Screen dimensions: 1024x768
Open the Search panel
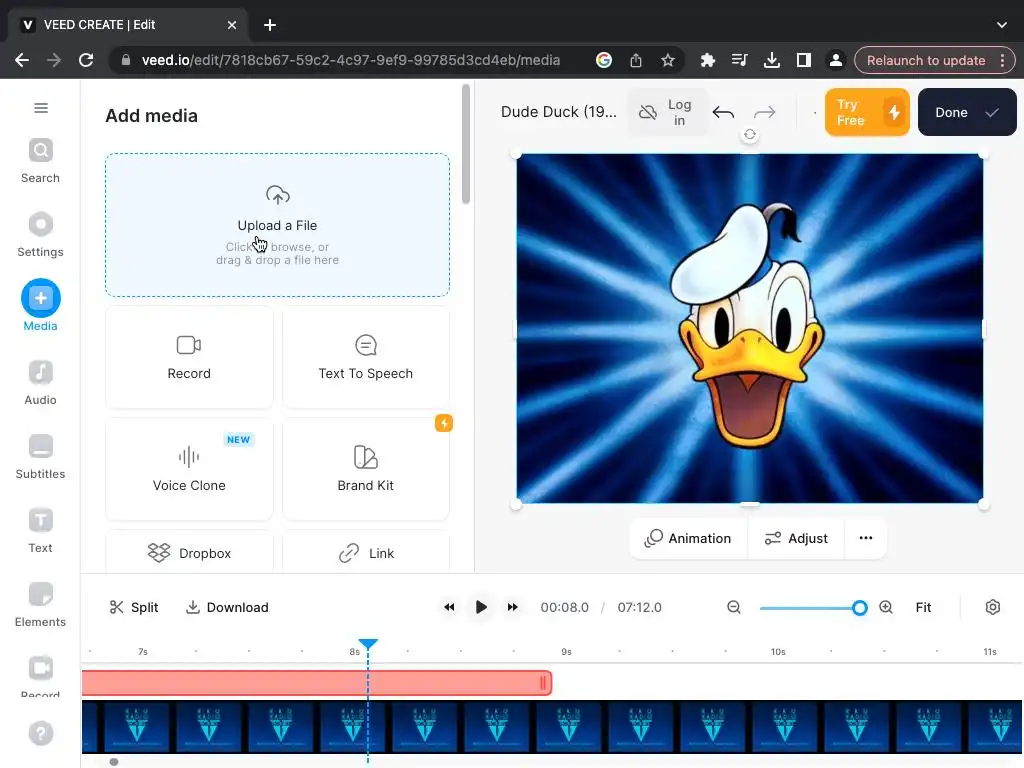click(x=40, y=161)
